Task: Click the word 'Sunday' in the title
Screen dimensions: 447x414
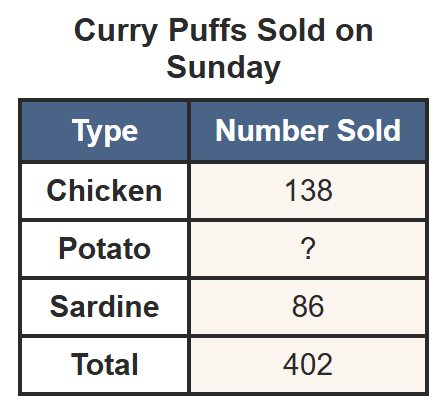Action: coord(223,68)
